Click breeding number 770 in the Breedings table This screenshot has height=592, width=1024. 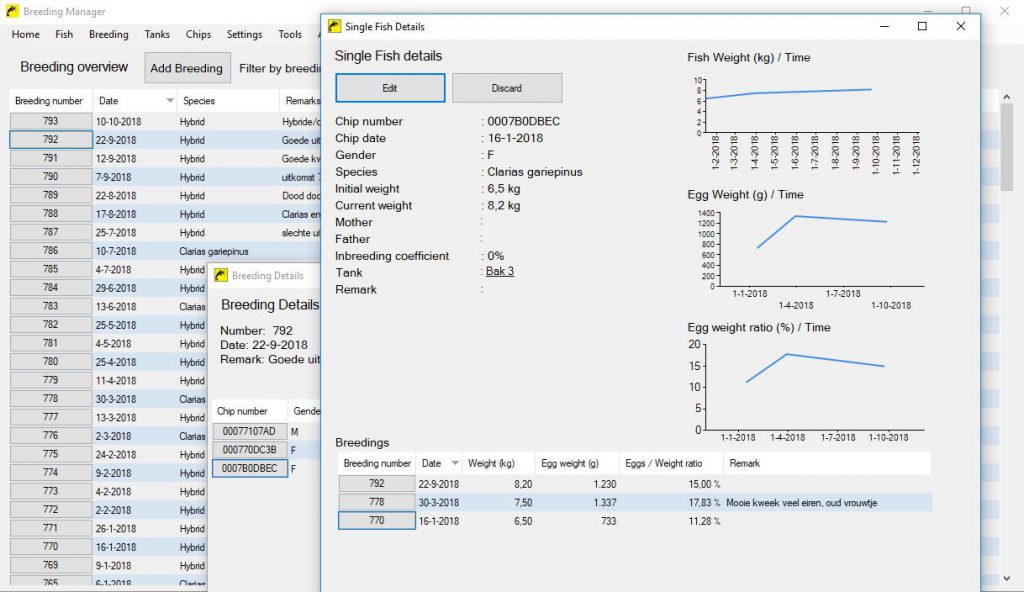click(376, 522)
